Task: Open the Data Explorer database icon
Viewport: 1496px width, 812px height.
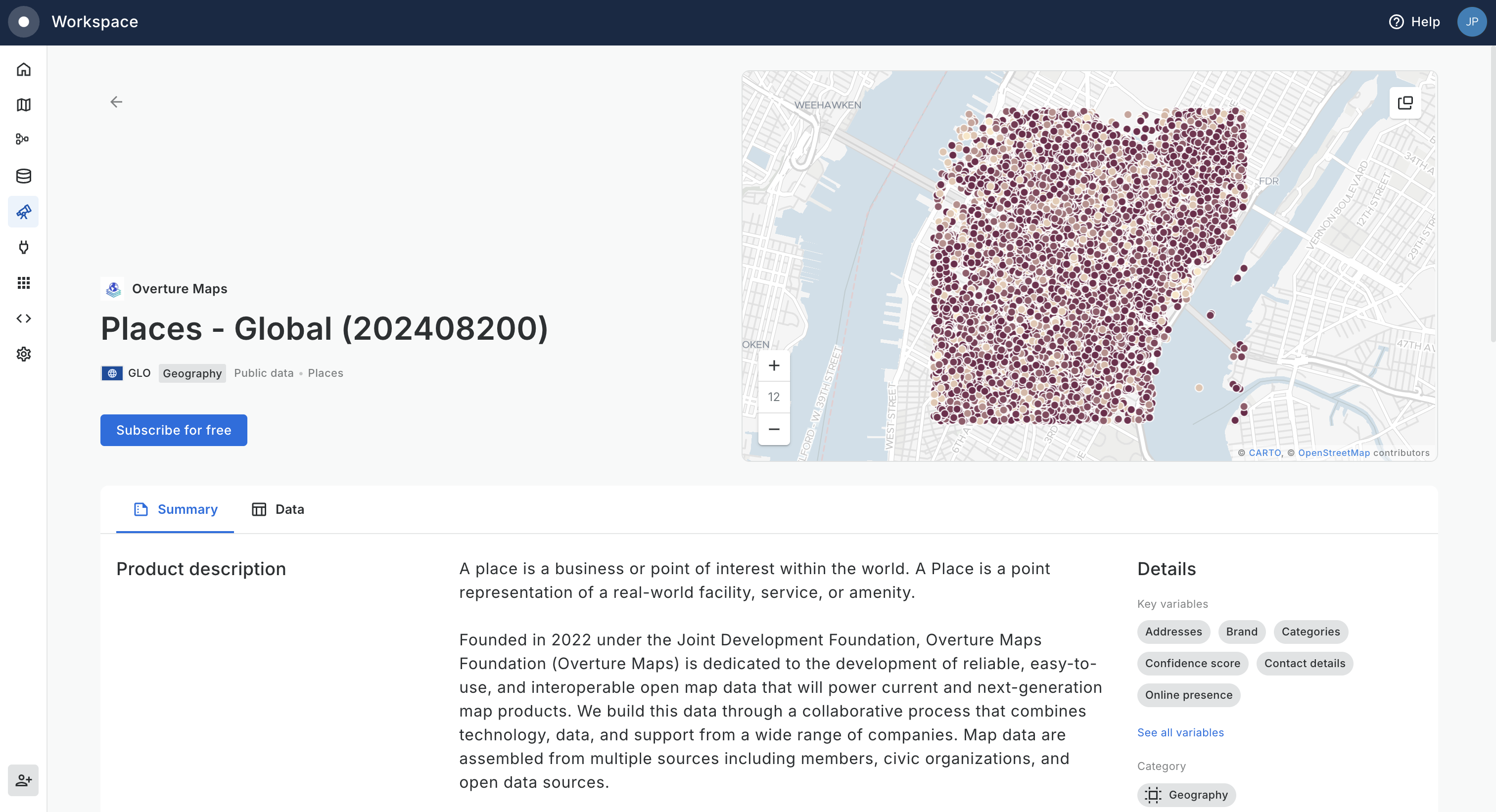Action: tap(23, 176)
